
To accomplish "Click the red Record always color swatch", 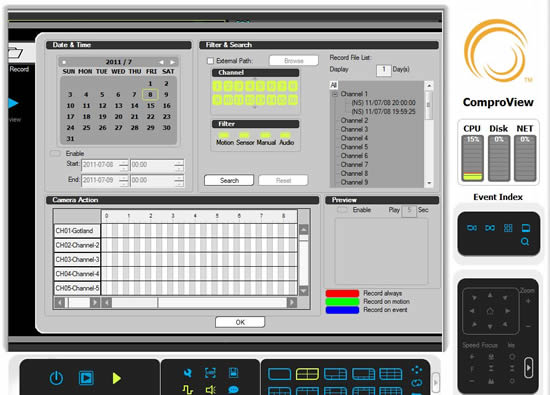I will (x=342, y=293).
